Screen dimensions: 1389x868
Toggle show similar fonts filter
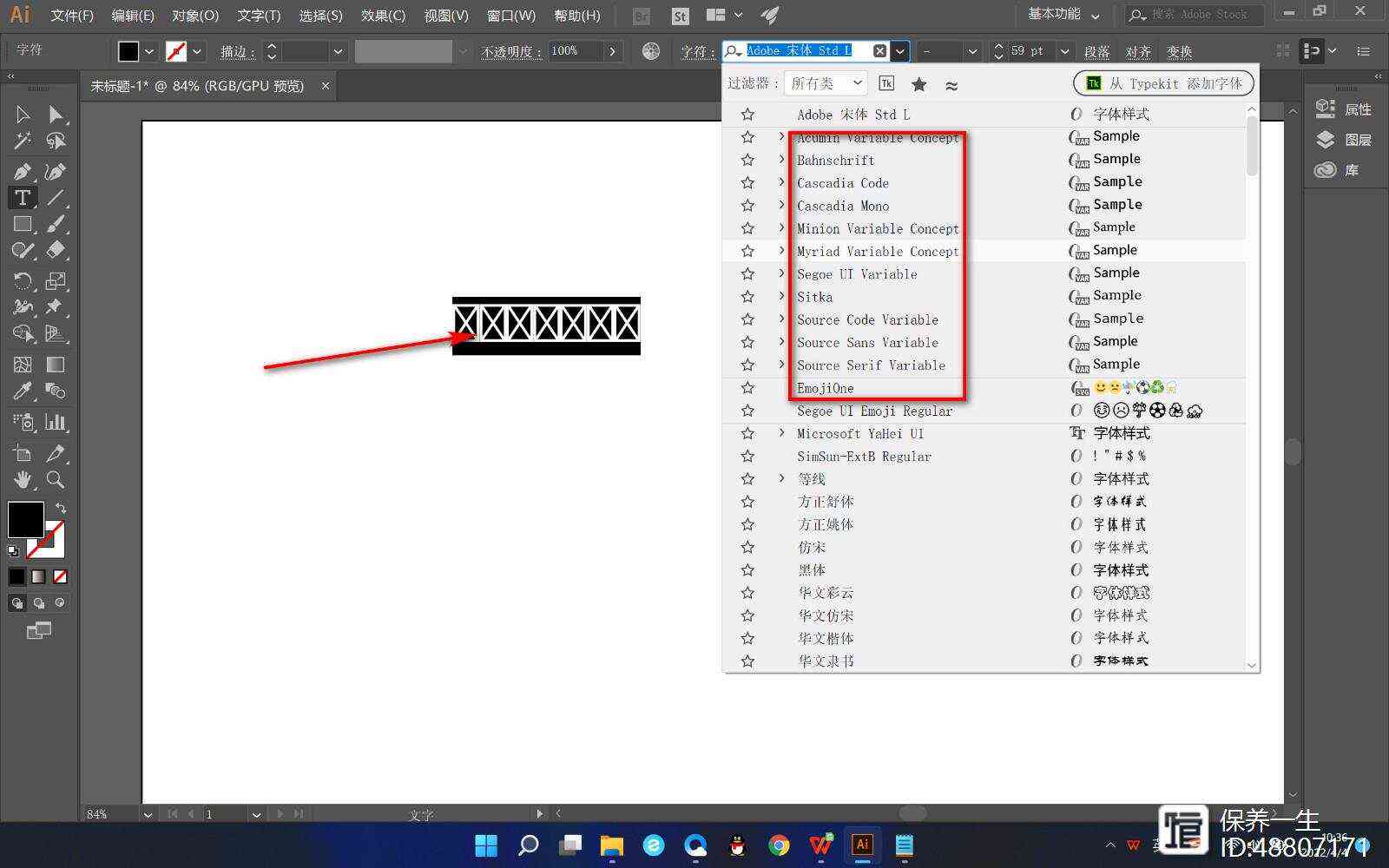pos(951,85)
